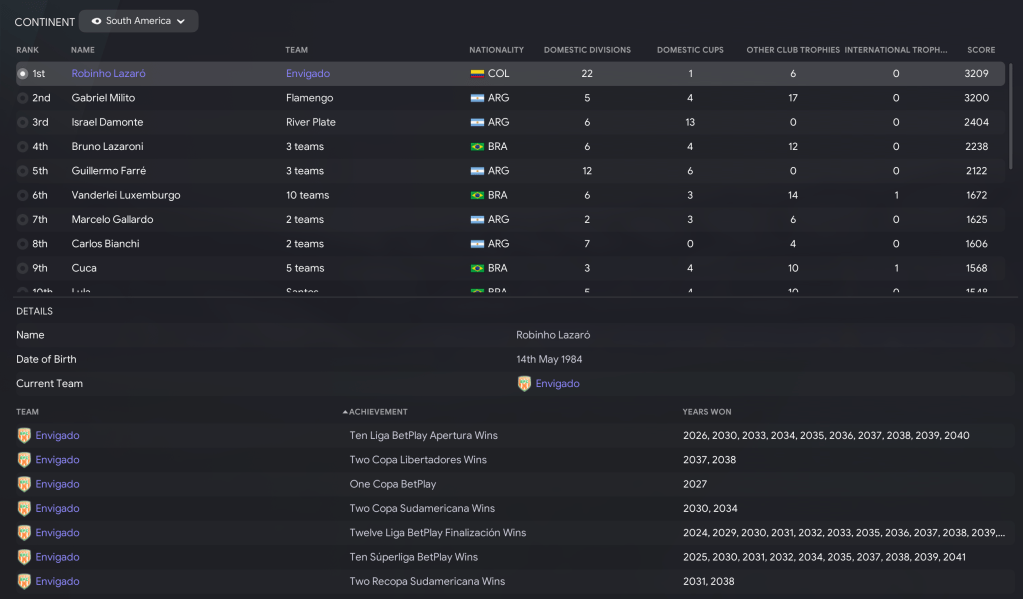Click Envigado badge beside One Copa BetPlay
This screenshot has width=1023, height=599.
coord(24,484)
